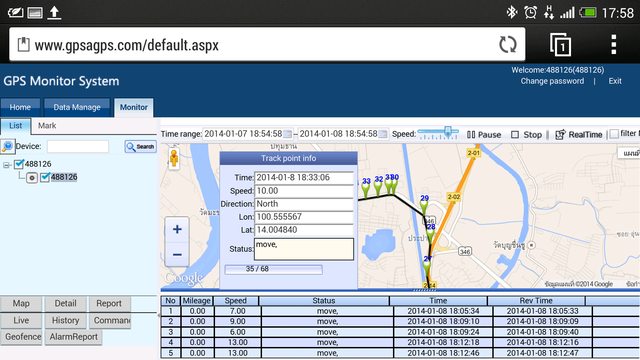The height and width of the screenshot is (360, 640).
Task: Enable the filter checkbox in toolbar
Action: click(614, 134)
